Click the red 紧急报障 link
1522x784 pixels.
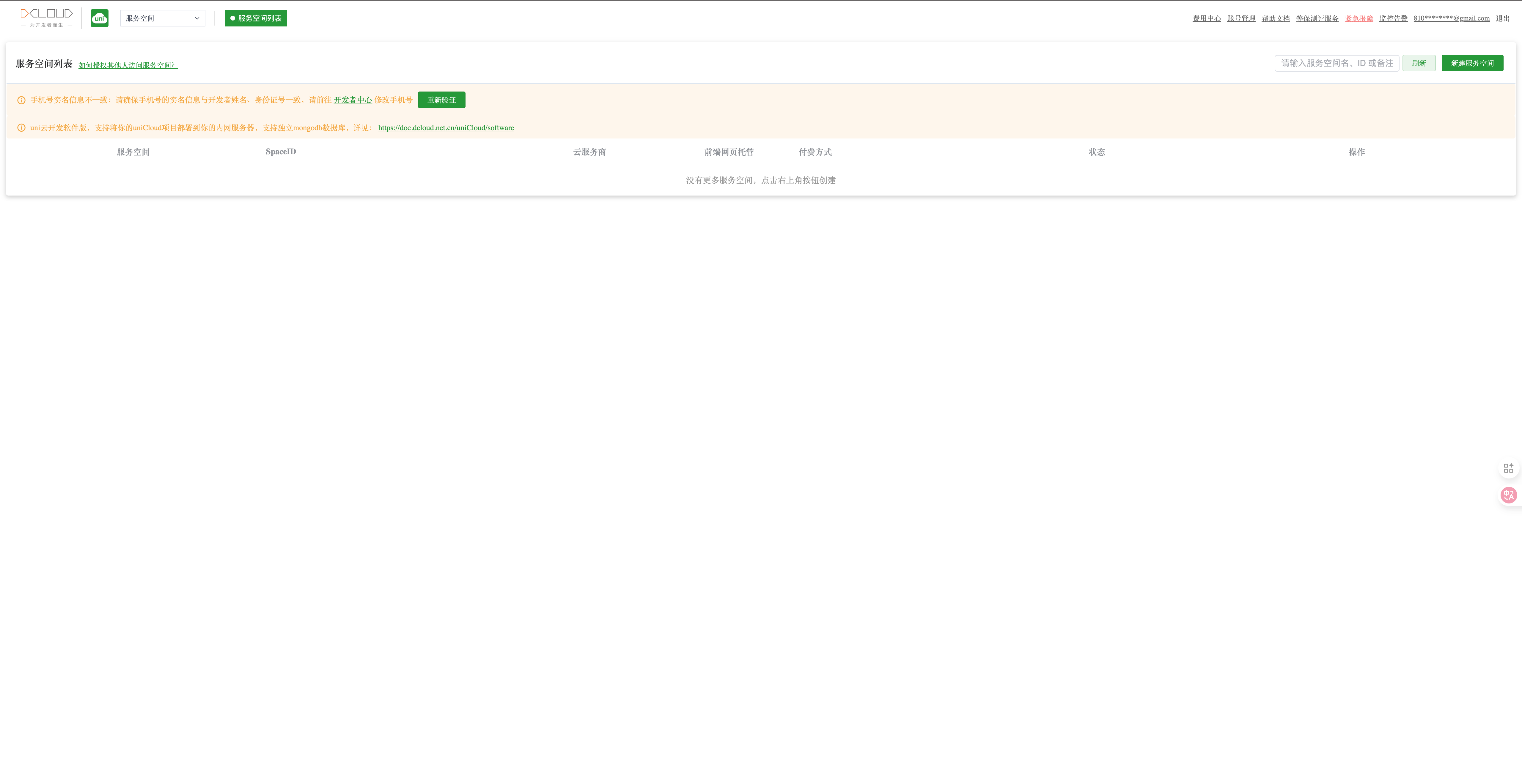point(1358,18)
